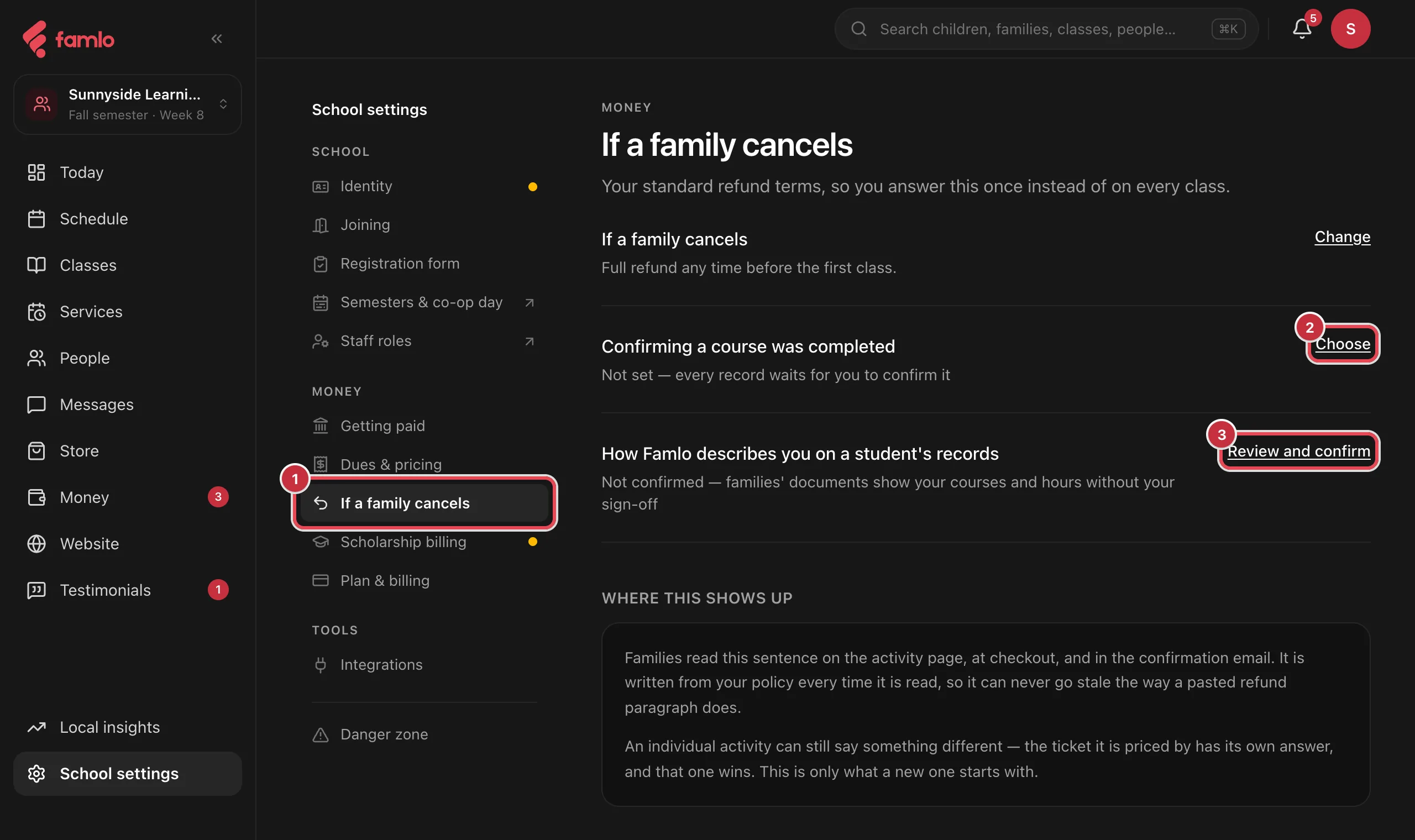Open Staff roles external link arrow
1415x840 pixels.
coord(529,341)
